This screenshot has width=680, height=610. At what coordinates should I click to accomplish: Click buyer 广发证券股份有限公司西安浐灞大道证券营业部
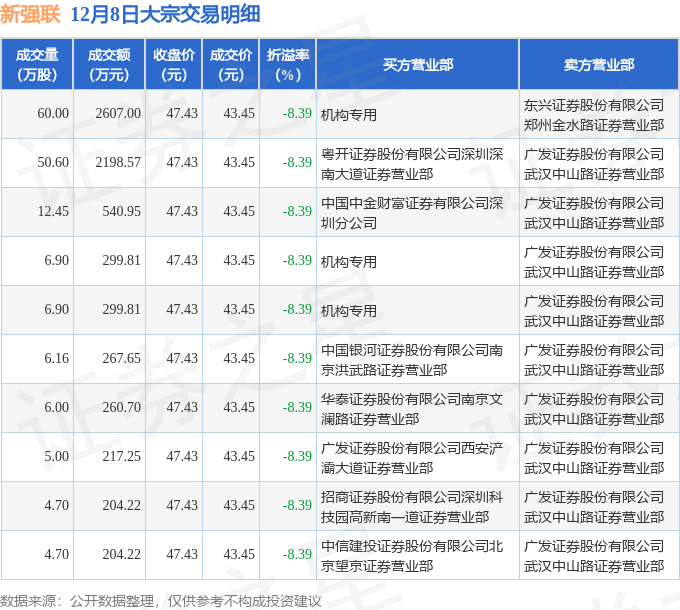tap(412, 458)
